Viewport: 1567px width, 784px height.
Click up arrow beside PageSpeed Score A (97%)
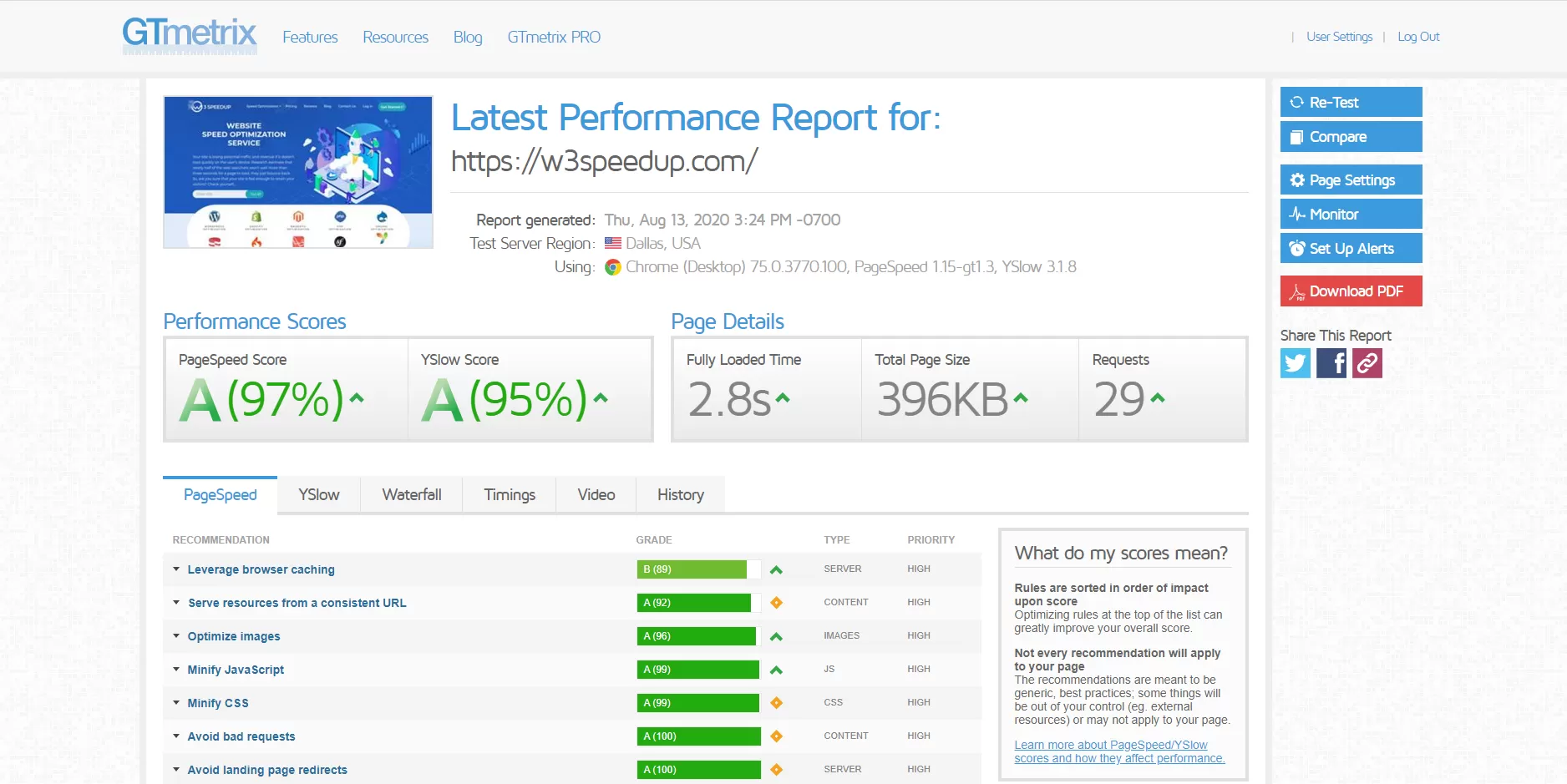(x=357, y=398)
